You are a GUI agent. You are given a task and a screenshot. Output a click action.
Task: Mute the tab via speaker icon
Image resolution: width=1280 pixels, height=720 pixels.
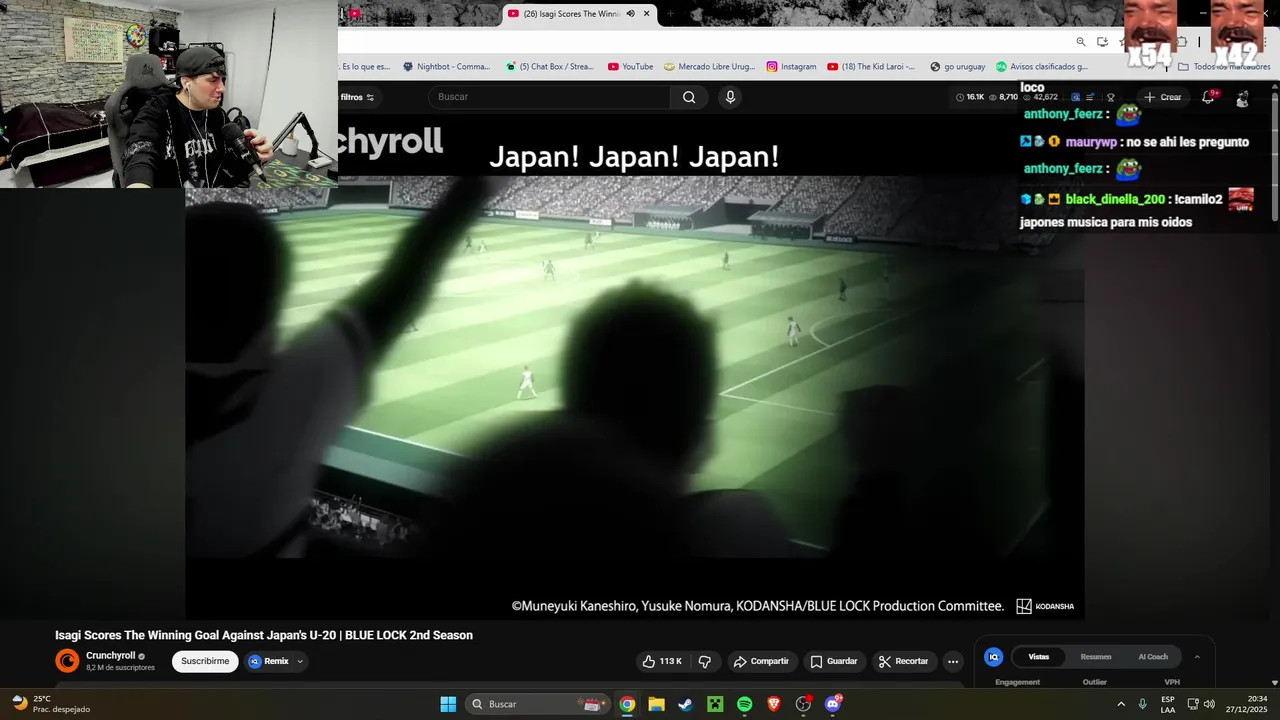pyautogui.click(x=630, y=14)
